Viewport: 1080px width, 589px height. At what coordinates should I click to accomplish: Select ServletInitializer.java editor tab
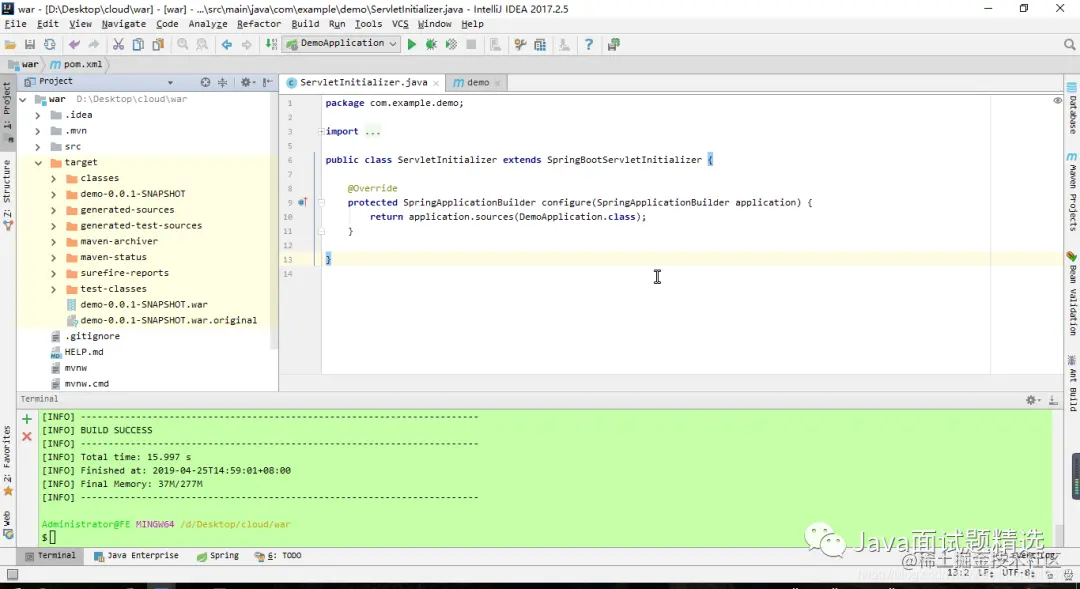point(363,83)
